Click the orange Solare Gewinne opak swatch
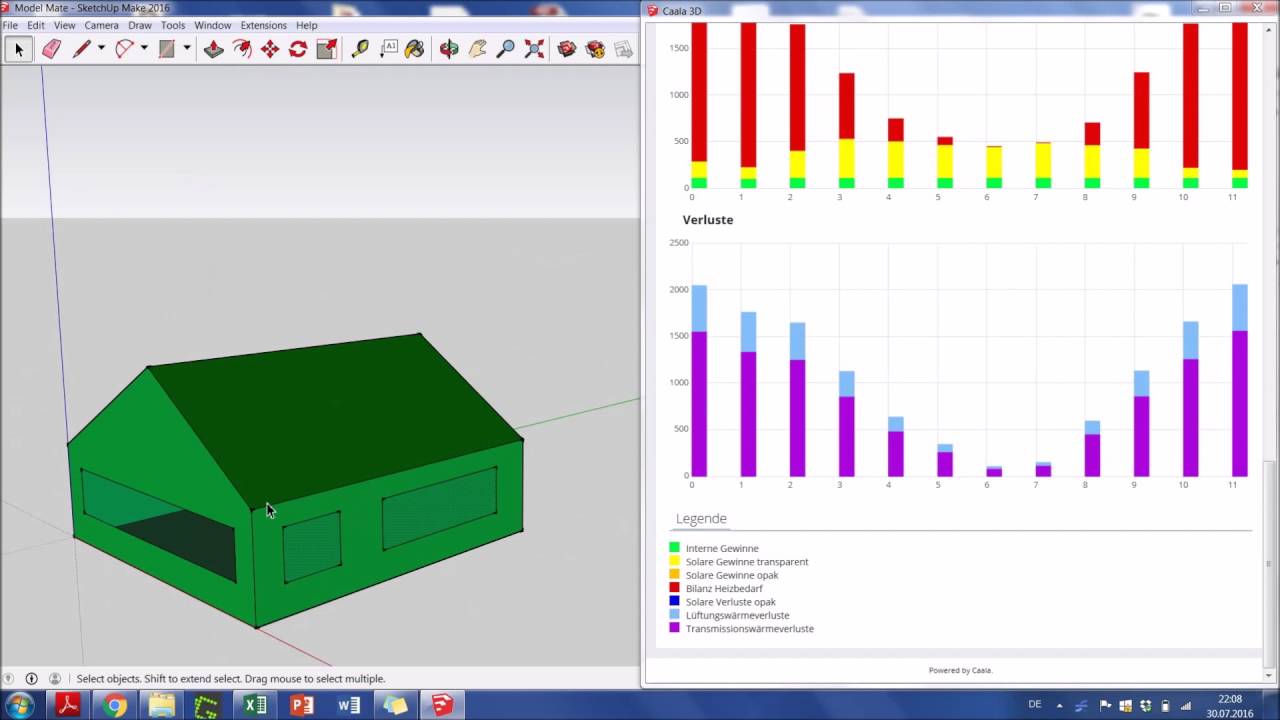Screen dimensions: 1280x720 674,575
